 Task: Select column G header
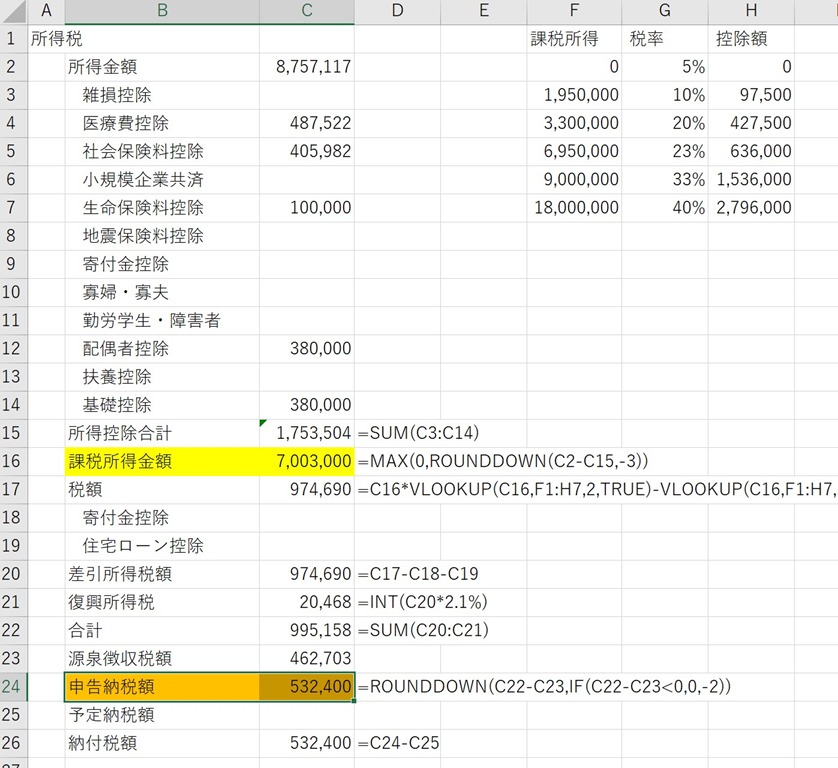[665, 12]
